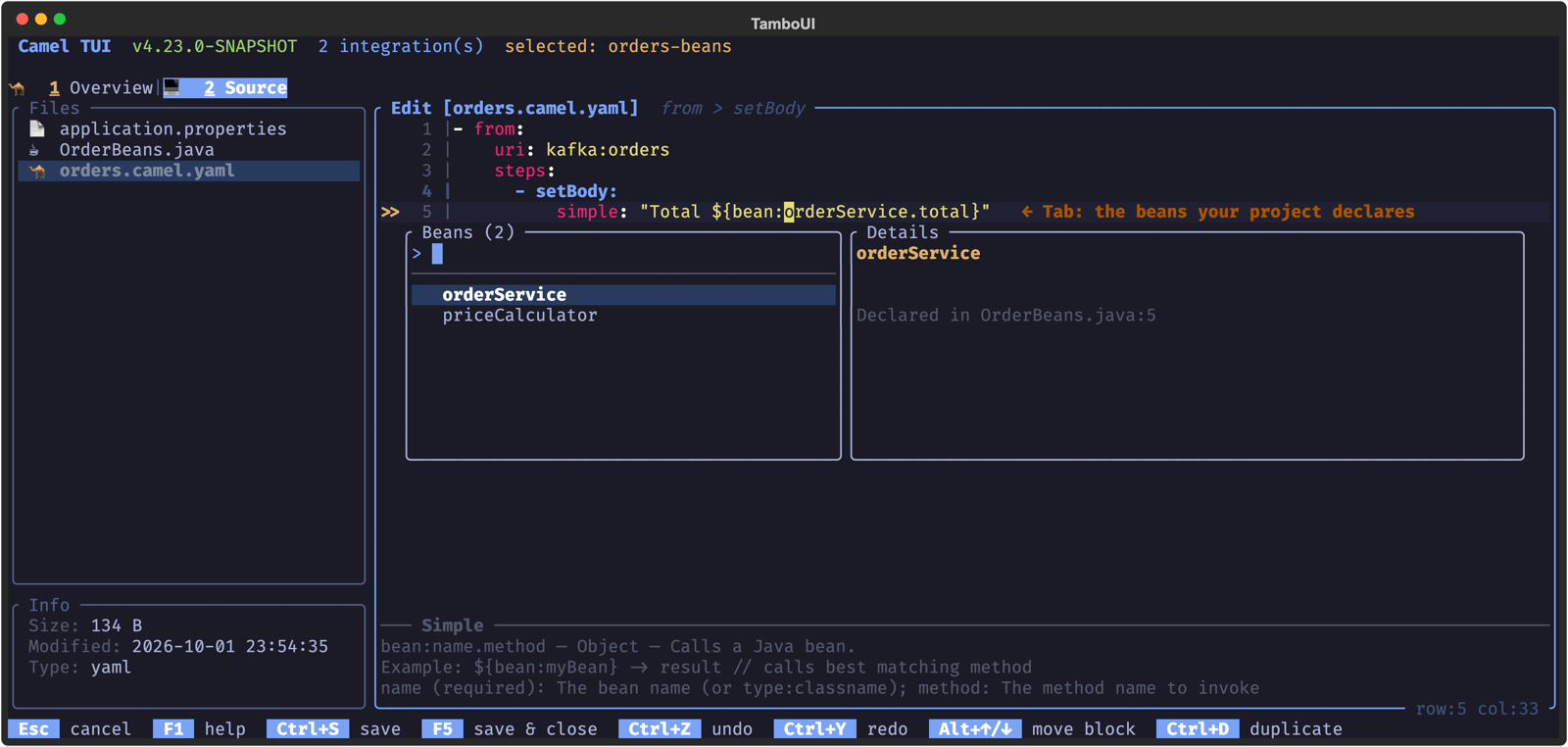Focus the Beans filter input field

coord(623,254)
